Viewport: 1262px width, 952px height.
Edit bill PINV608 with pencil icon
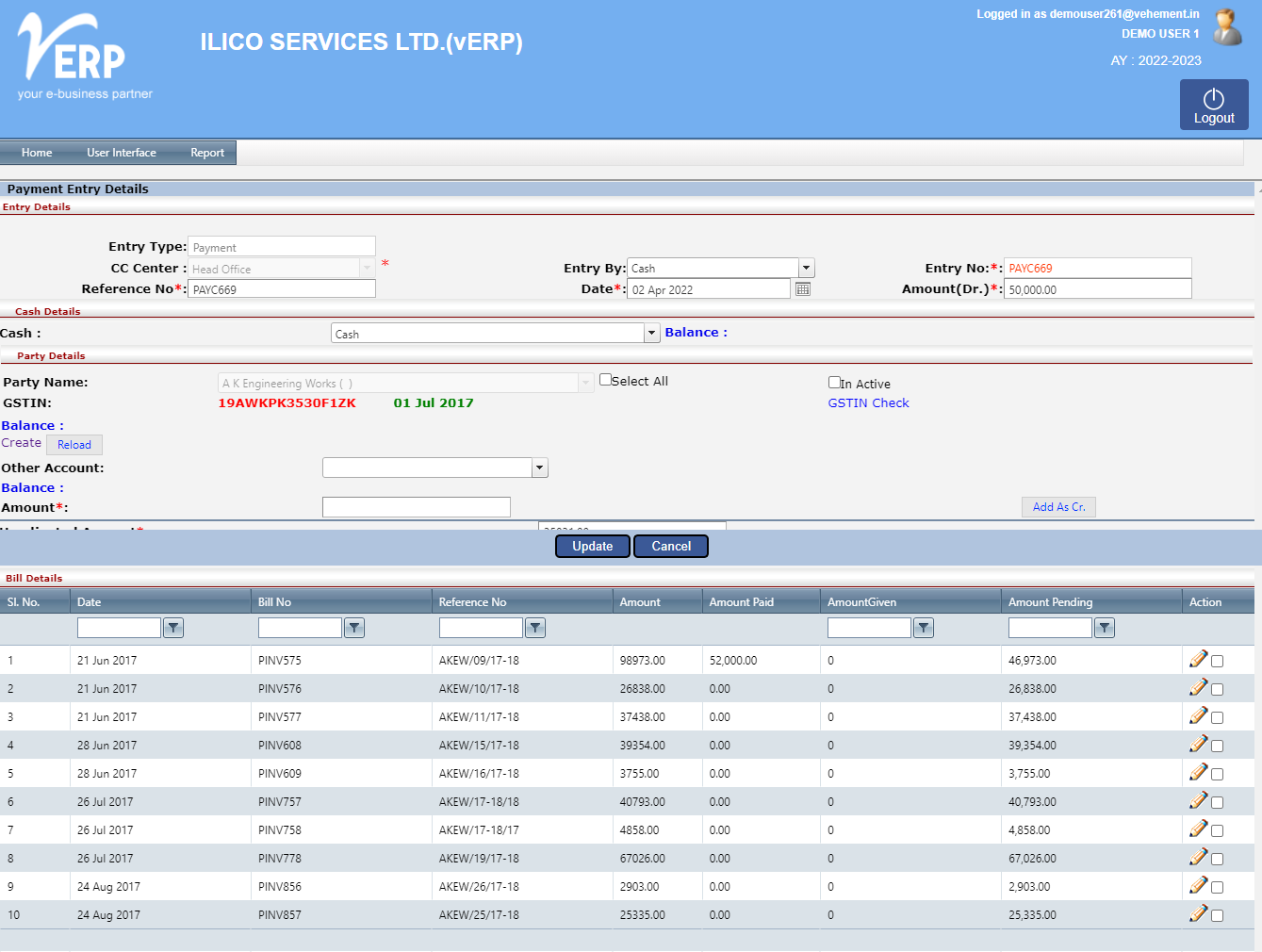tap(1198, 744)
